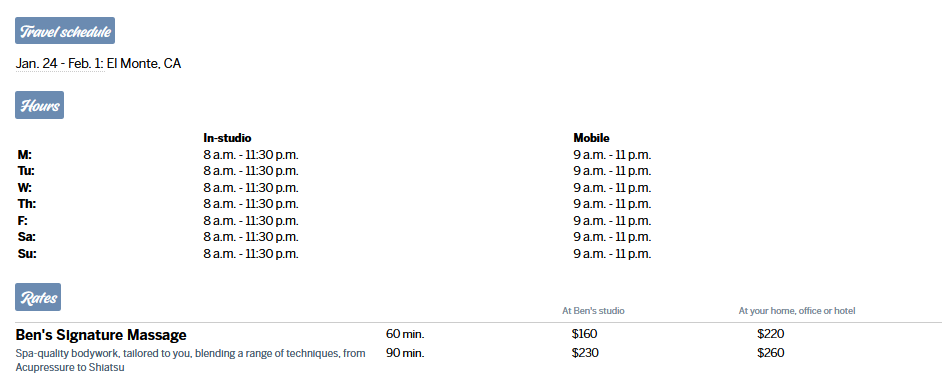Image resolution: width=943 pixels, height=389 pixels.
Task: Click the 60 min. duration option
Action: (405, 334)
